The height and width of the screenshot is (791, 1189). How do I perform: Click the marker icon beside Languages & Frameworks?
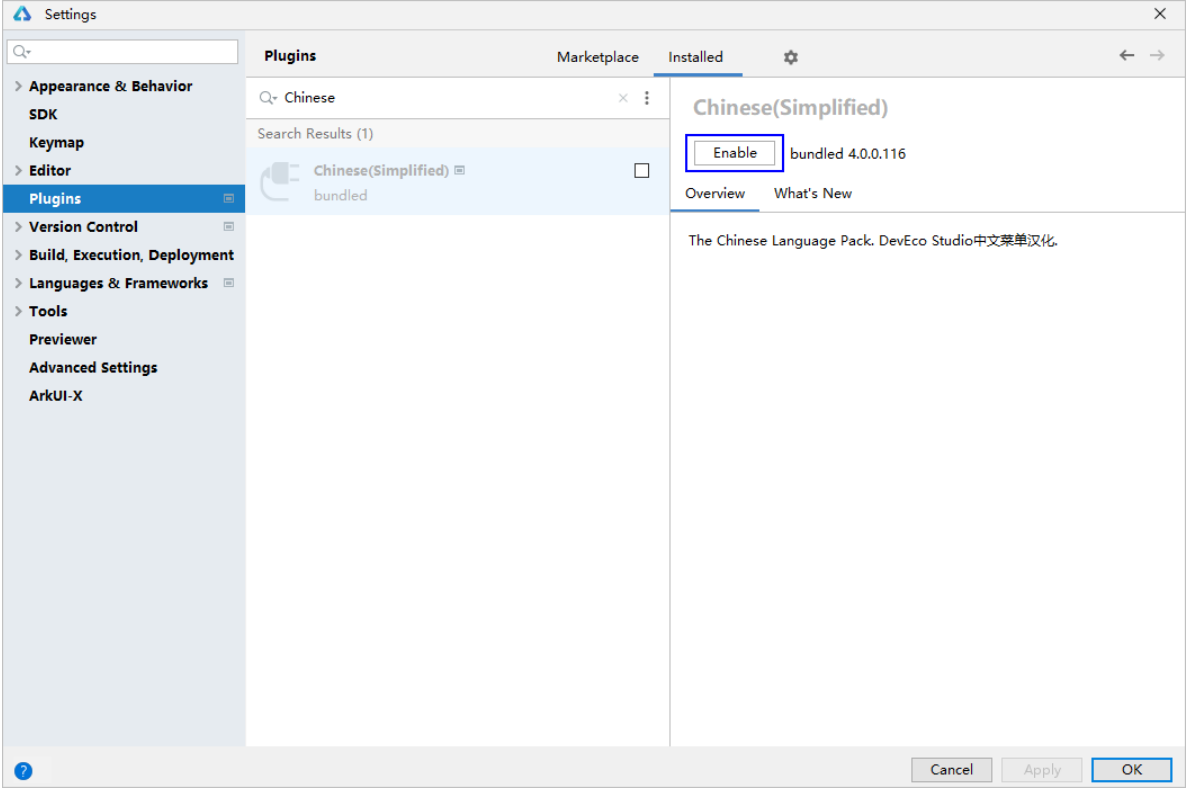click(228, 283)
